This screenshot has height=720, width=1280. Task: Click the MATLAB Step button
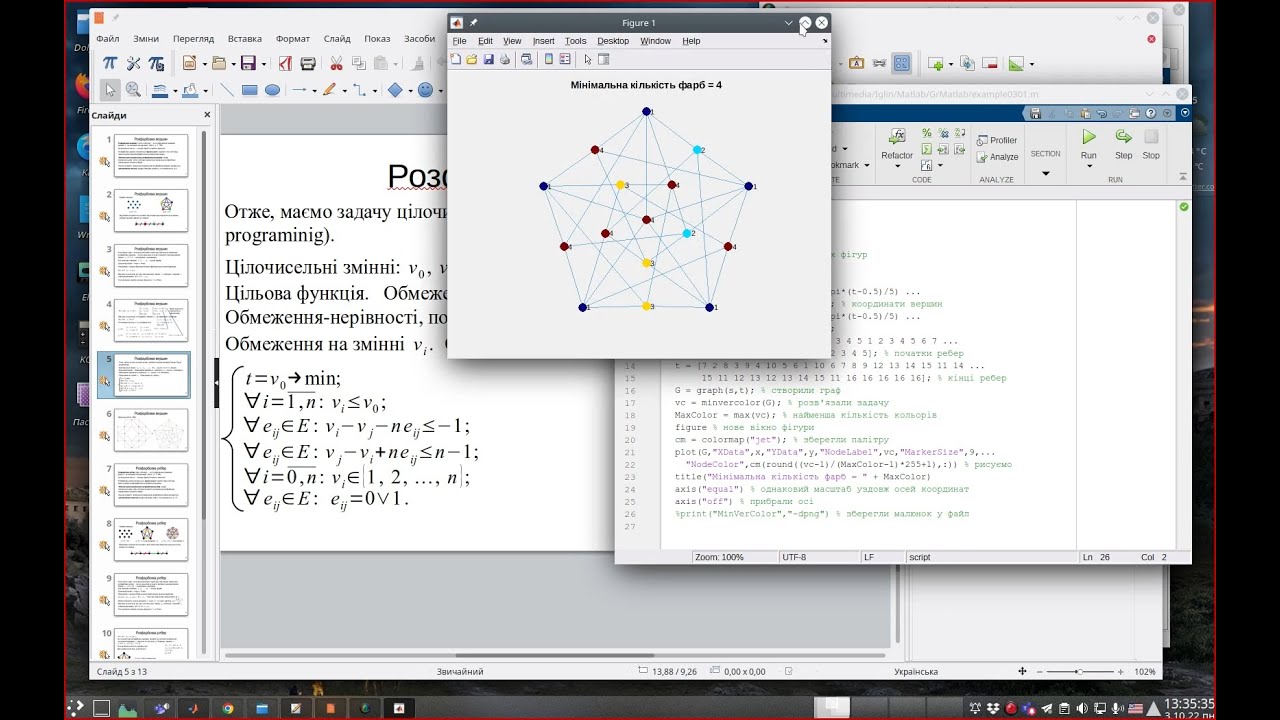(1123, 142)
